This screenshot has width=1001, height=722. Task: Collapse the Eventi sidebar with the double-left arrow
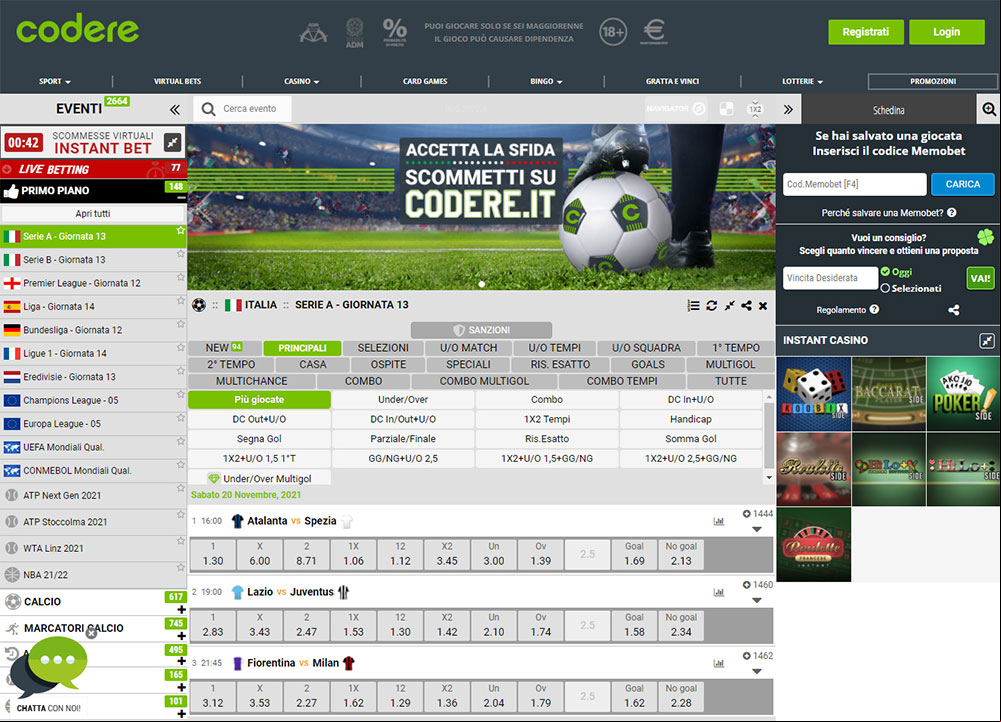pyautogui.click(x=174, y=110)
